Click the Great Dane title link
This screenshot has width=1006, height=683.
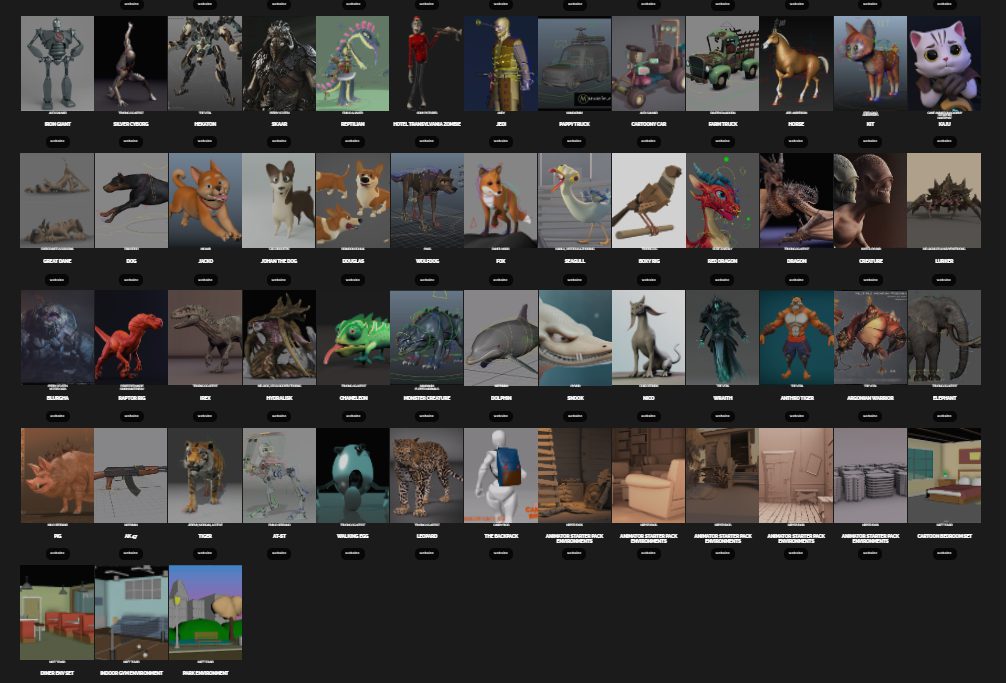coord(57,261)
